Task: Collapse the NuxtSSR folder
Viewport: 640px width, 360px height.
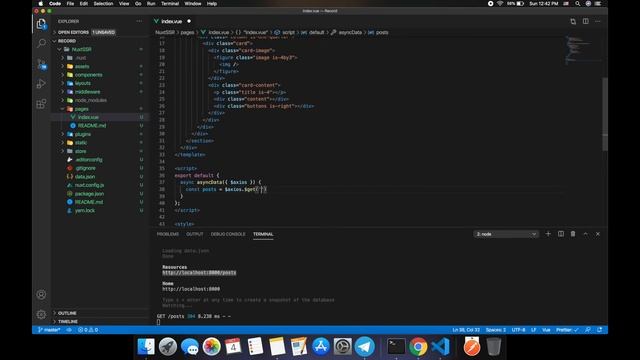Action: pos(81,49)
